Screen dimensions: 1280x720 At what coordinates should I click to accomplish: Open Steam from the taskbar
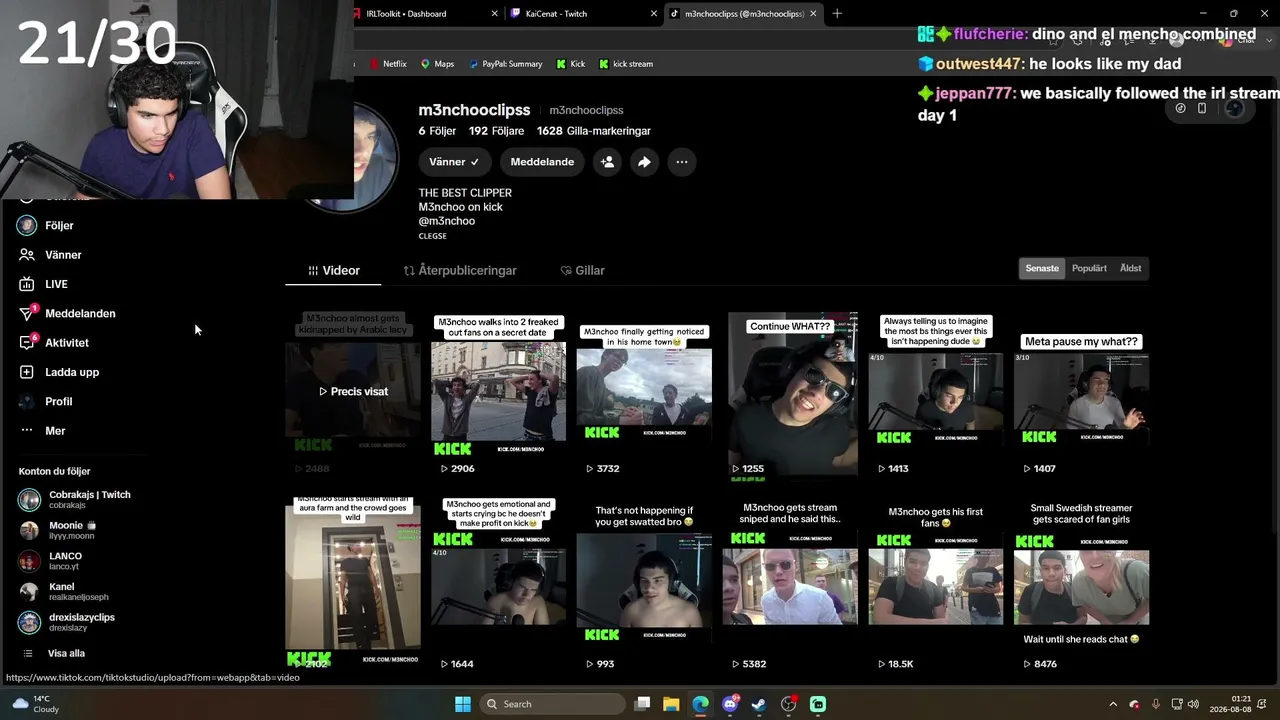(759, 704)
